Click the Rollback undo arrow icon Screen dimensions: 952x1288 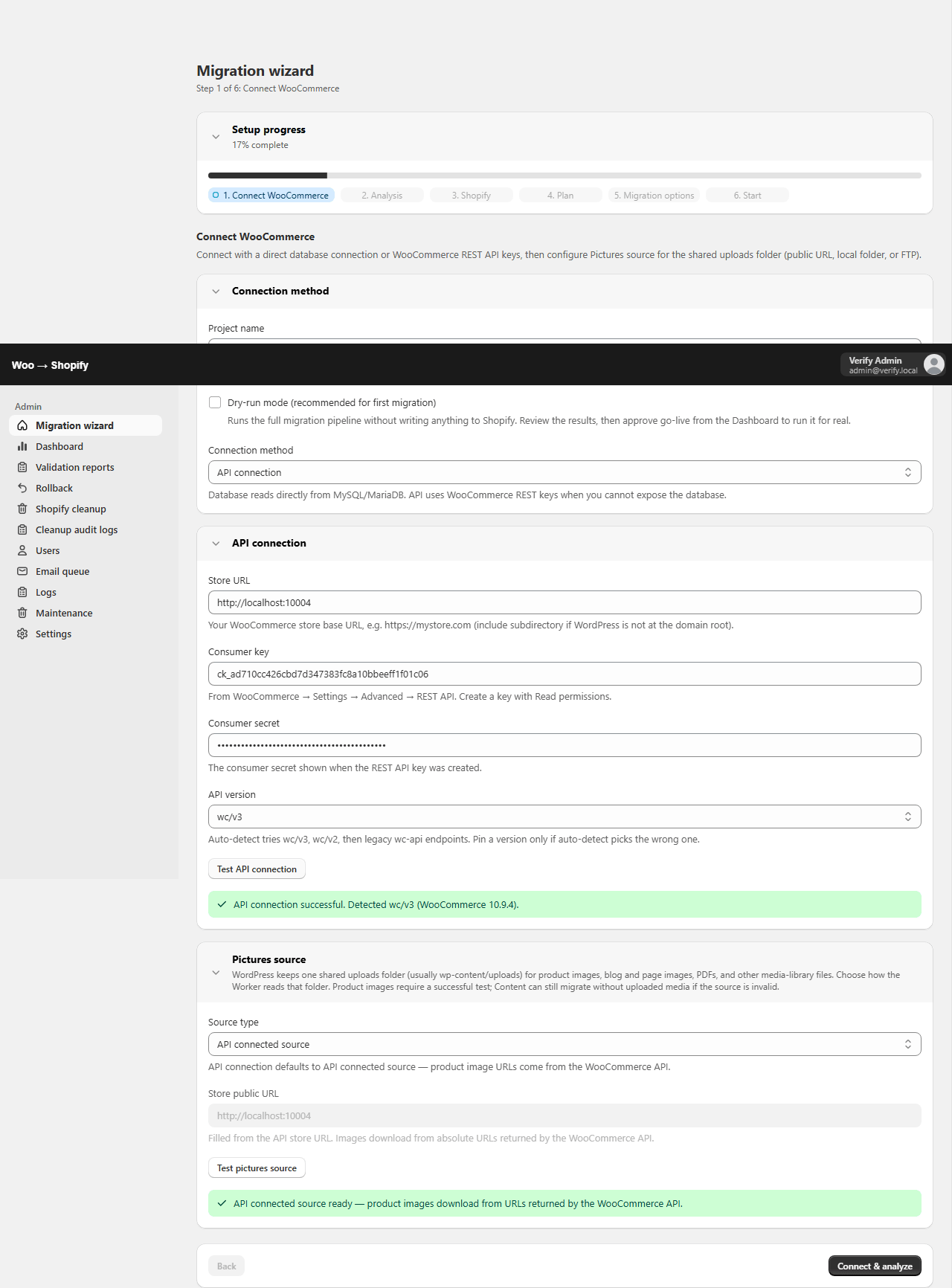(x=22, y=488)
